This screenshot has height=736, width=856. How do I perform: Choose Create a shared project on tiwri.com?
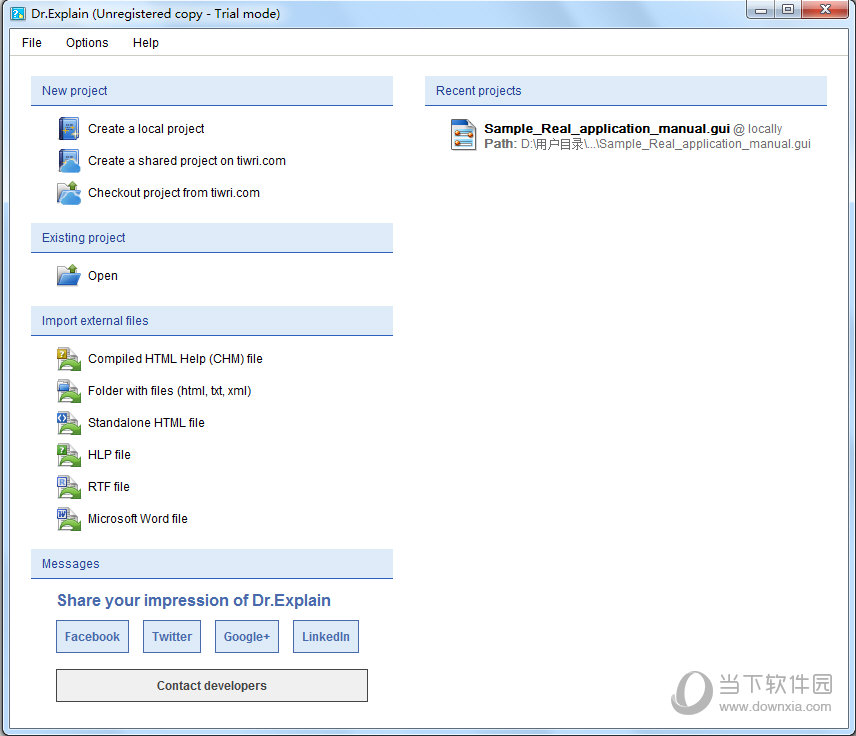point(187,161)
